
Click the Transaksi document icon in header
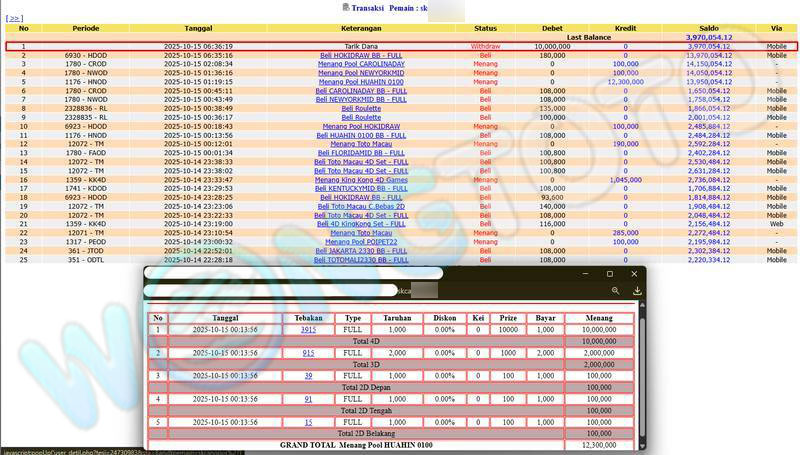pyautogui.click(x=346, y=7)
